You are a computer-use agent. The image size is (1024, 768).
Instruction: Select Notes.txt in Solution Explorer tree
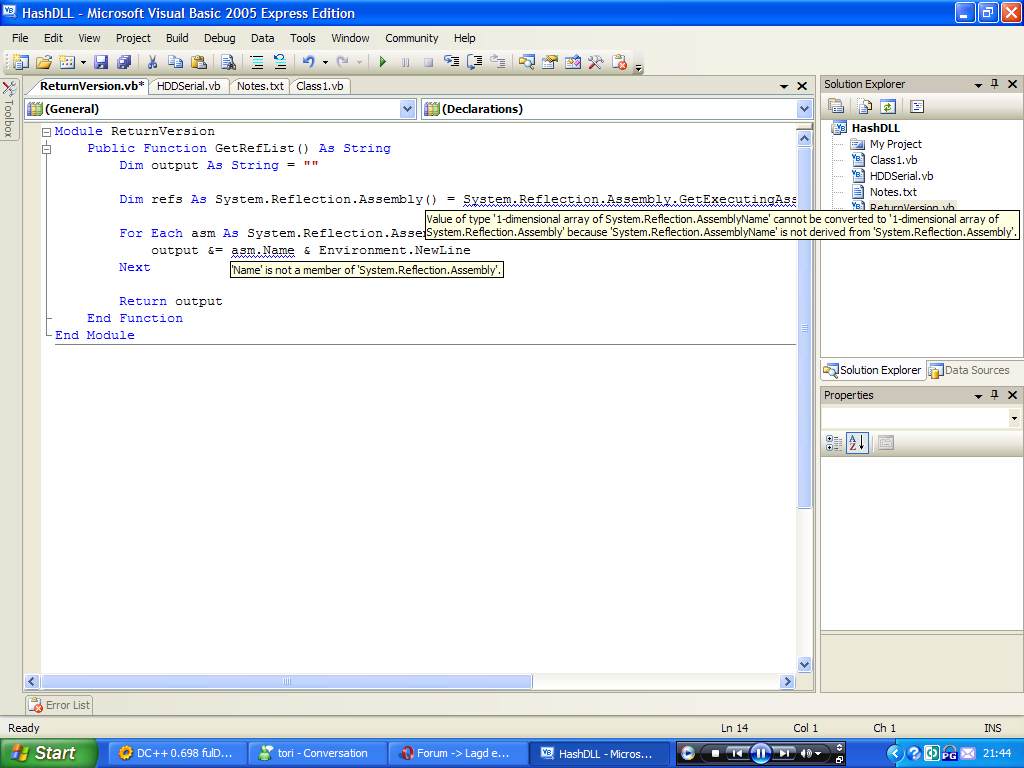pos(893,192)
